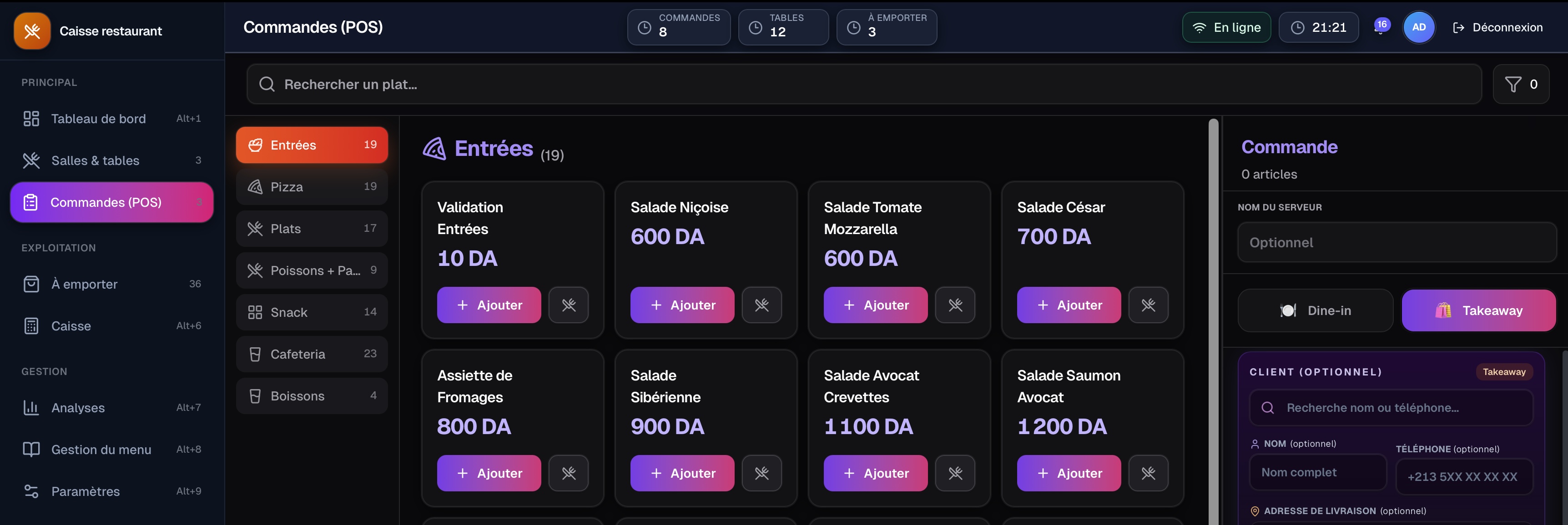Select the Boissons category

point(312,396)
